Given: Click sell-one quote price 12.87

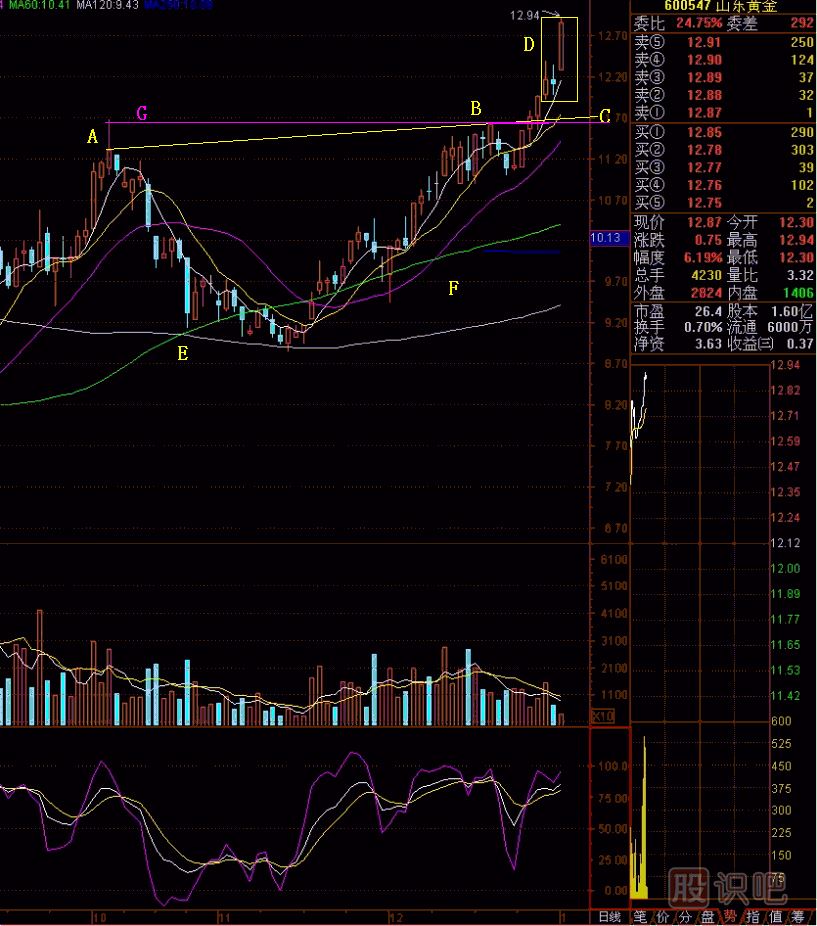Looking at the screenshot, I should (x=704, y=111).
